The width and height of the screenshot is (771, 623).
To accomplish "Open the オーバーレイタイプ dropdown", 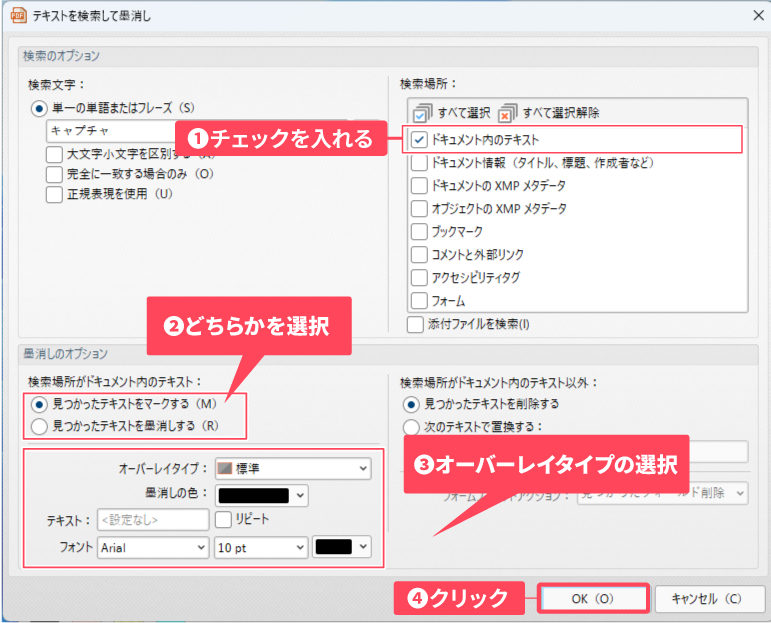I will (x=292, y=467).
